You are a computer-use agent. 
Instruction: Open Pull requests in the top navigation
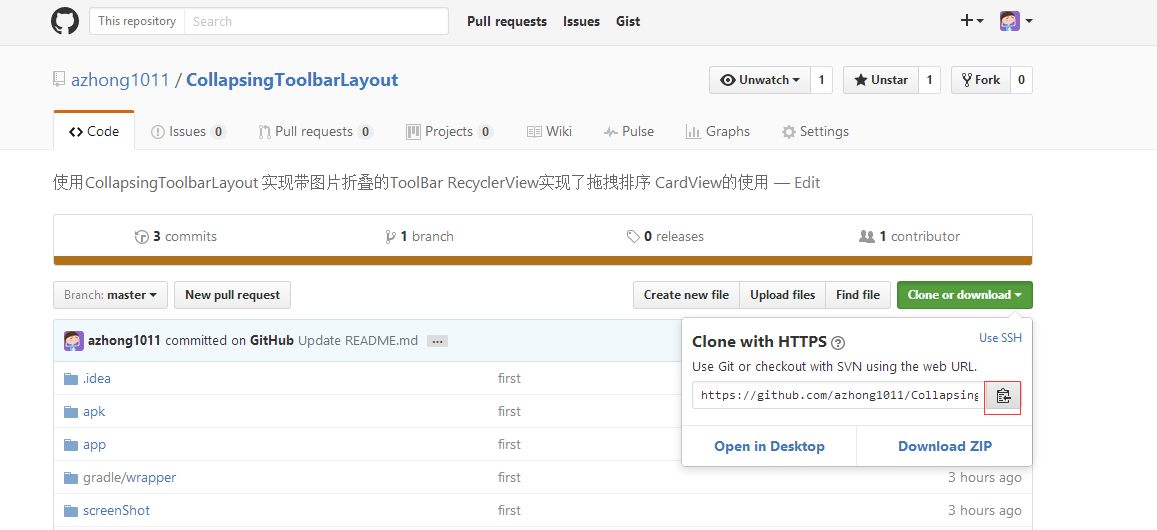click(507, 21)
